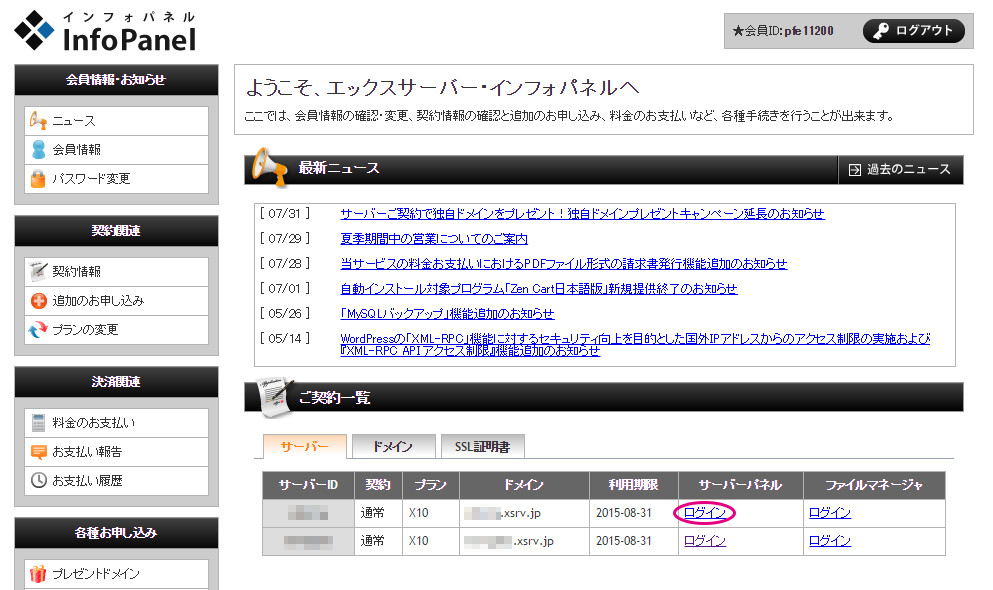Open 過去のニュース archive
The width and height of the screenshot is (993, 590).
[x=900, y=170]
